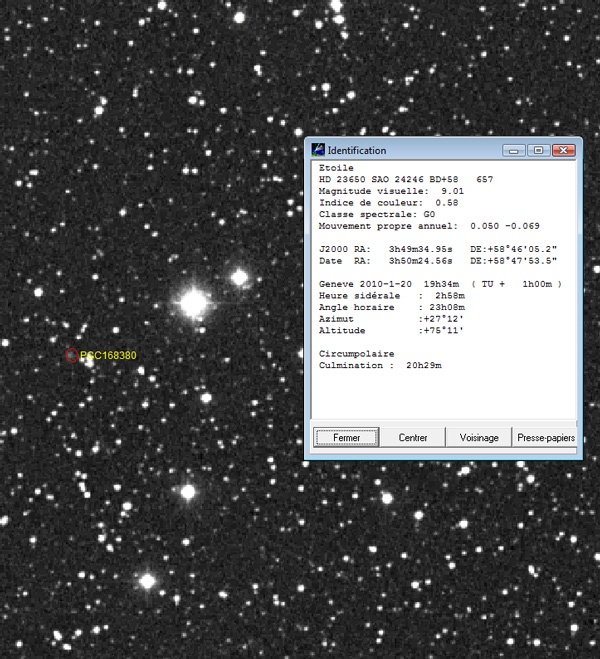This screenshot has width=600, height=659.
Task: Click the Identification title bar text
Action: [357, 150]
